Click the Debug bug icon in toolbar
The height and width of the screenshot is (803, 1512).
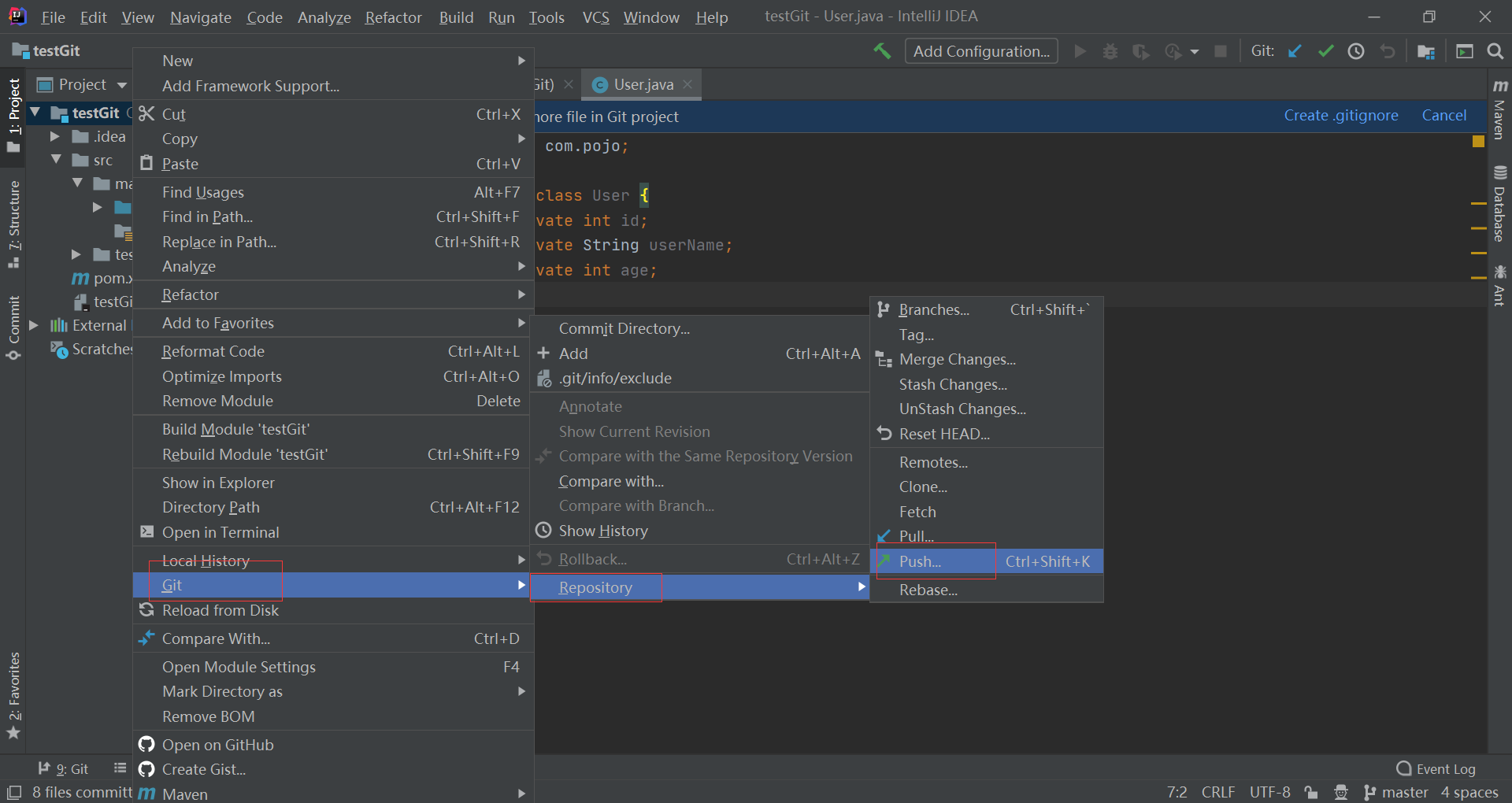coord(1110,51)
